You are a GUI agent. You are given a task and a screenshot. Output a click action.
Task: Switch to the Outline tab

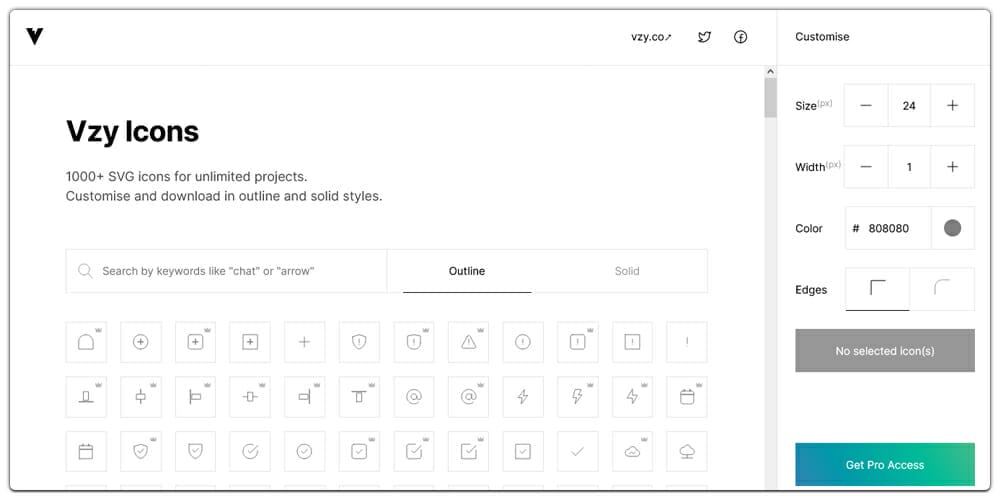[467, 271]
